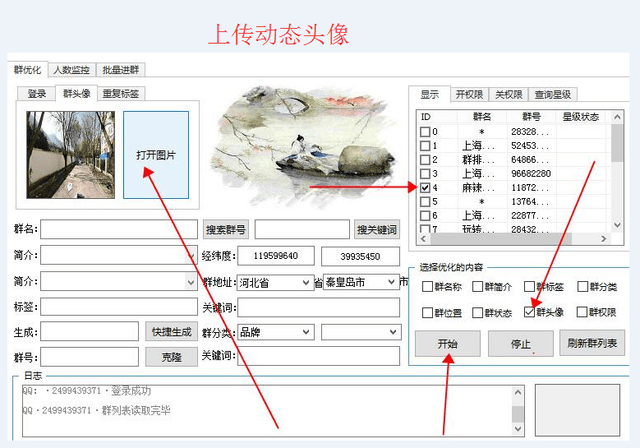The width and height of the screenshot is (640, 448).
Task: Open the second 简介 dropdown
Action: point(191,282)
